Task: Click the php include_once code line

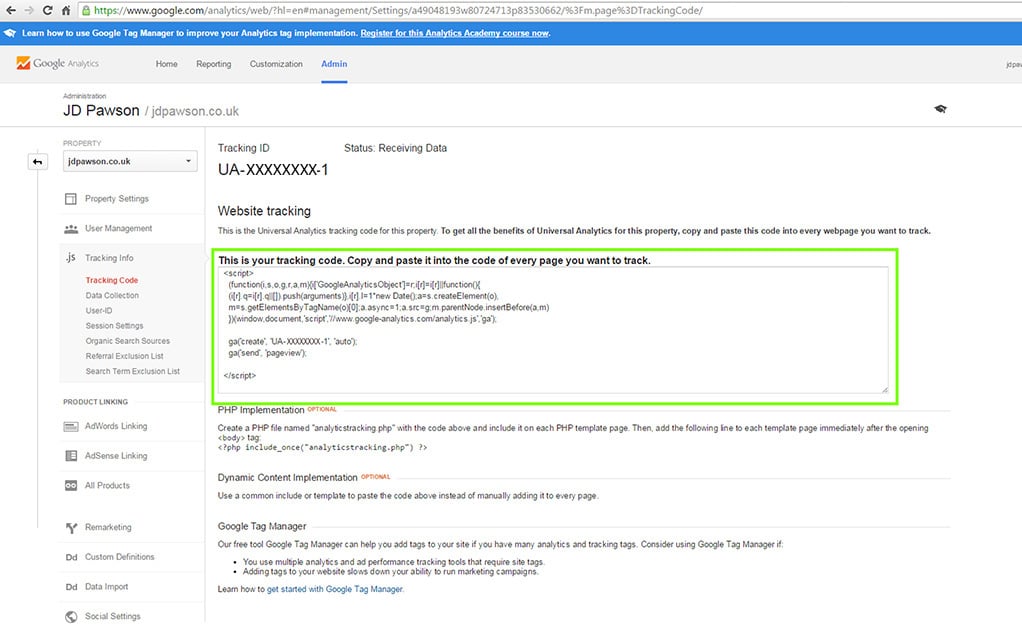Action: click(x=322, y=448)
